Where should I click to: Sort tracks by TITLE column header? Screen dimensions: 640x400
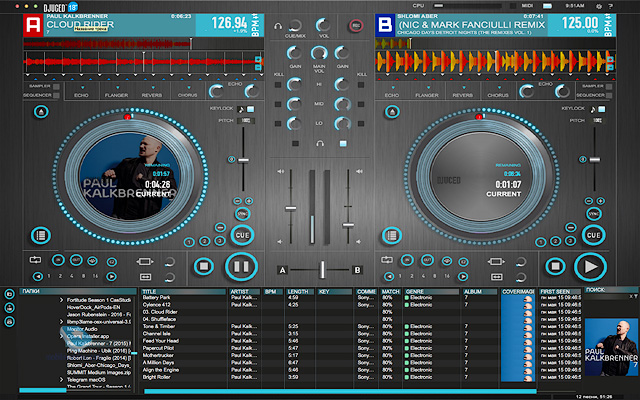[x=183, y=291]
